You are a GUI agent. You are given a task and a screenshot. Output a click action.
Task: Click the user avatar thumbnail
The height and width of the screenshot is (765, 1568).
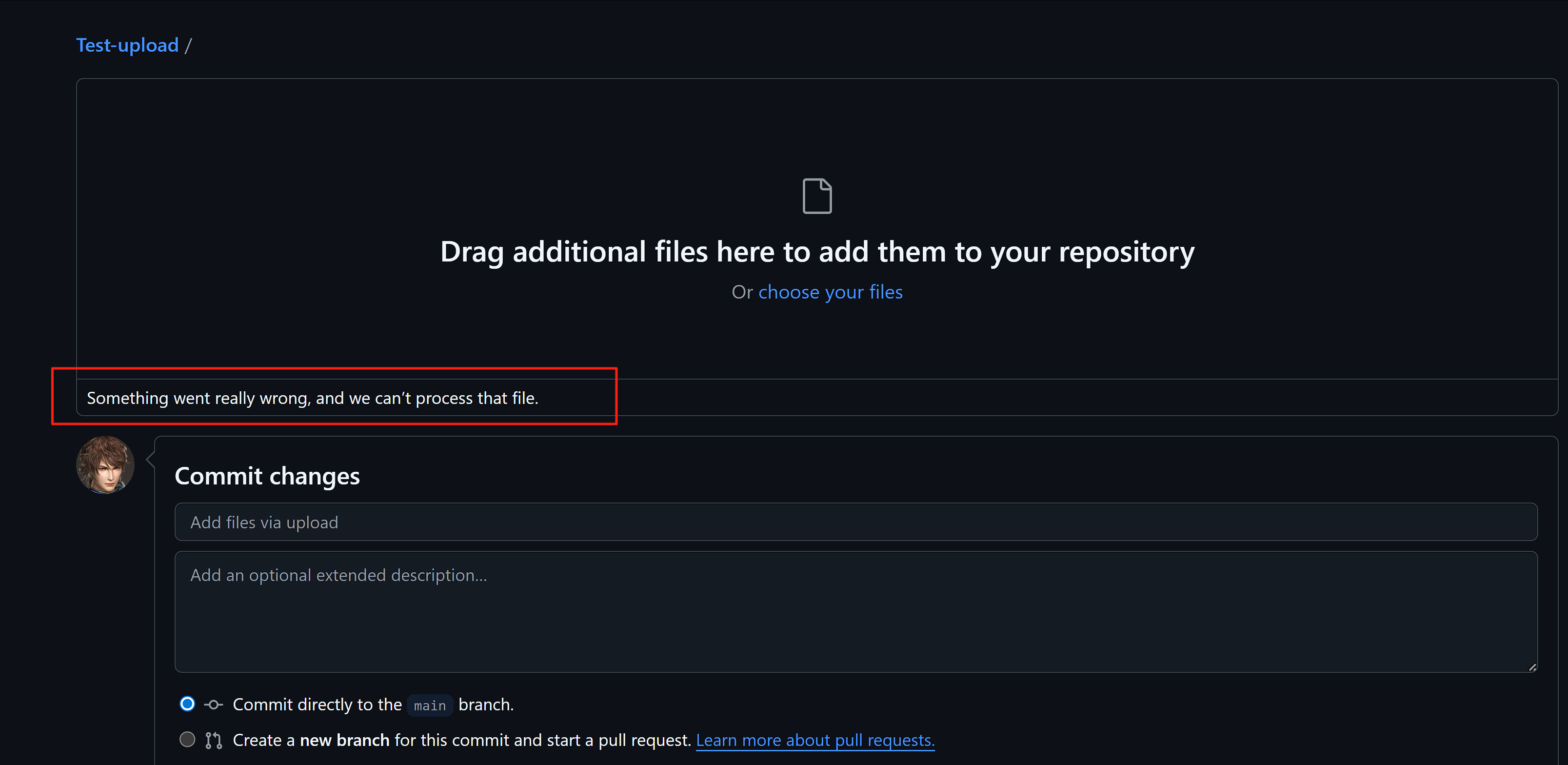(105, 465)
